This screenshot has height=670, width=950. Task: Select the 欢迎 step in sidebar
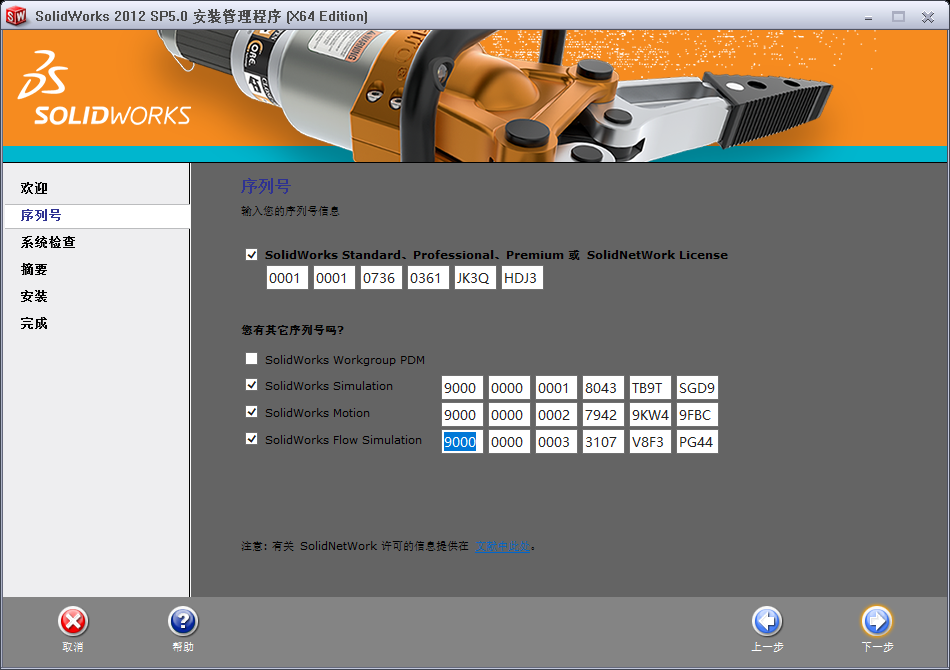pyautogui.click(x=34, y=188)
